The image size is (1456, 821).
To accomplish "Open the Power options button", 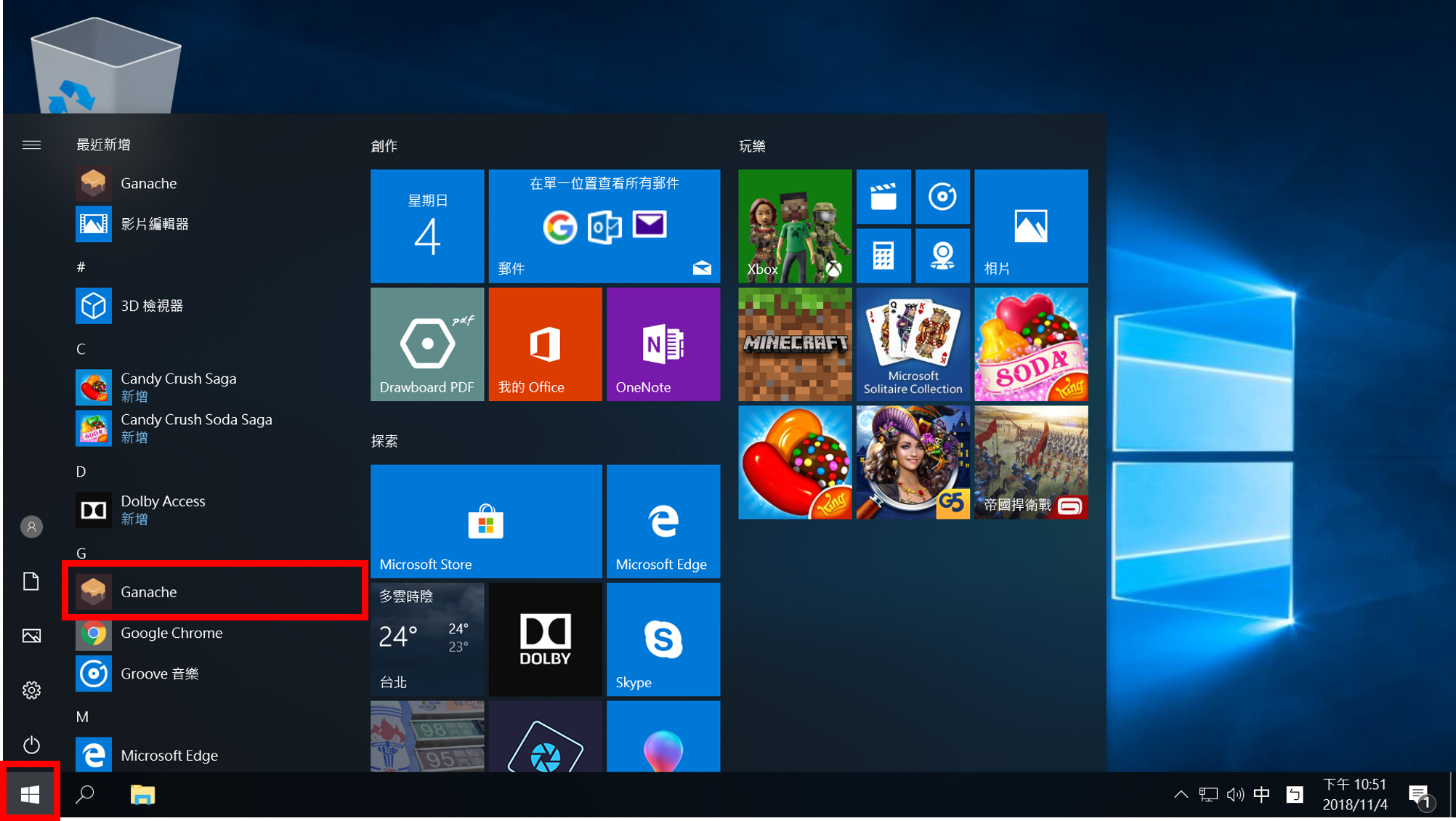I will (31, 744).
